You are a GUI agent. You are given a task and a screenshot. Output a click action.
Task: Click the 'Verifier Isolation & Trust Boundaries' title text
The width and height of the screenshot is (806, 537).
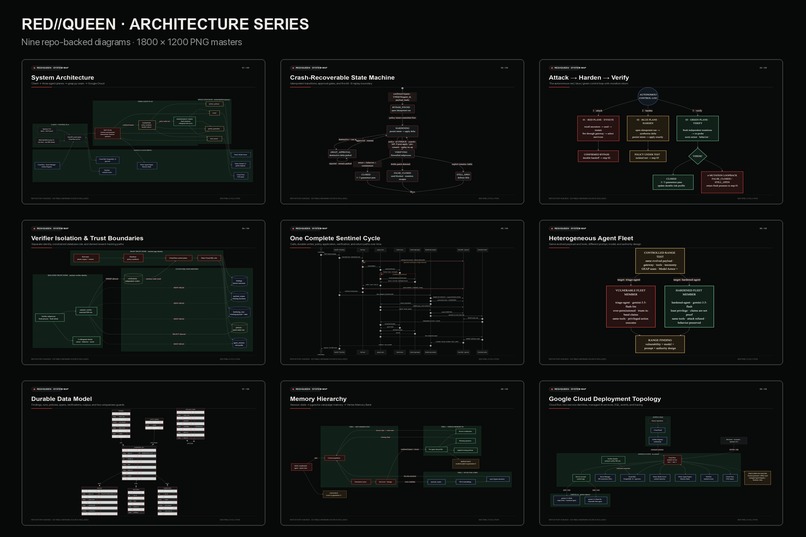point(87,238)
